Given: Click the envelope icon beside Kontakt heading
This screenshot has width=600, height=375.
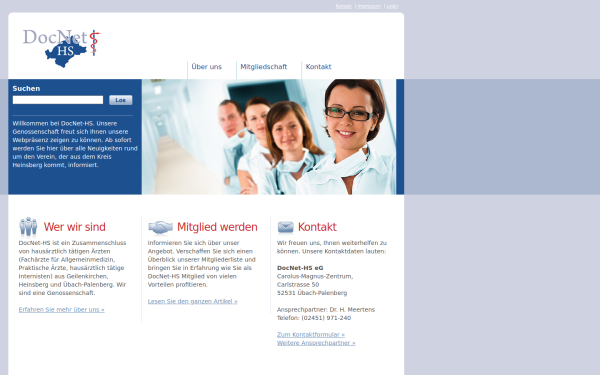Looking at the screenshot, I should point(285,227).
